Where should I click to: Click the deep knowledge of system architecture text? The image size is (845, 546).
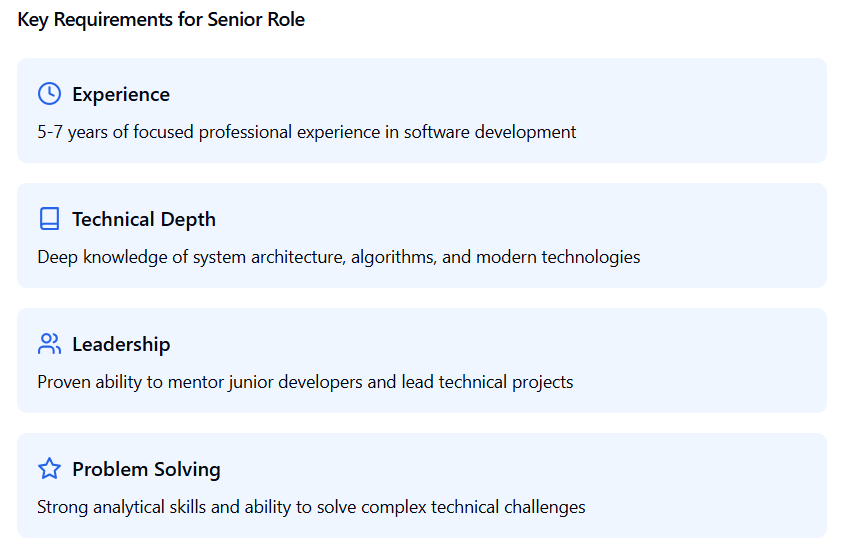[x=338, y=257]
